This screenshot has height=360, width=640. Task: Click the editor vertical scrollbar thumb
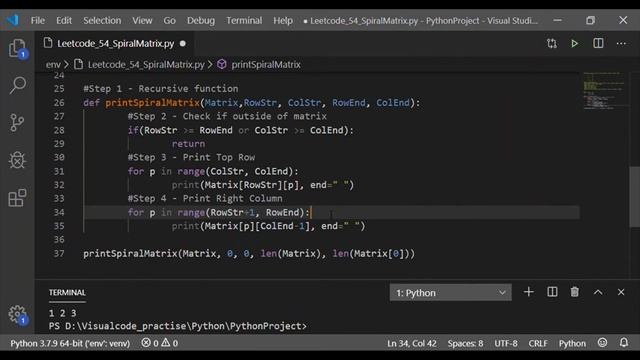[x=634, y=196]
